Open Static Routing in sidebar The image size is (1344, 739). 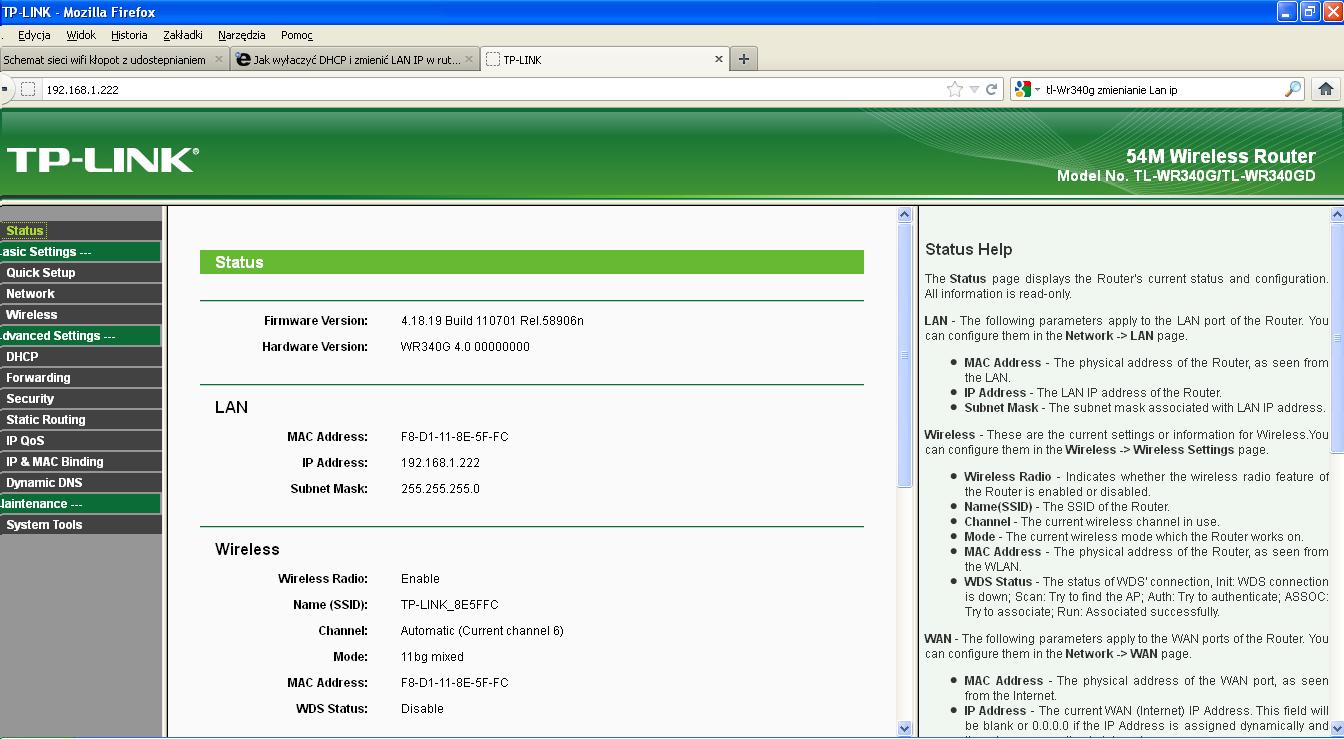pos(45,419)
